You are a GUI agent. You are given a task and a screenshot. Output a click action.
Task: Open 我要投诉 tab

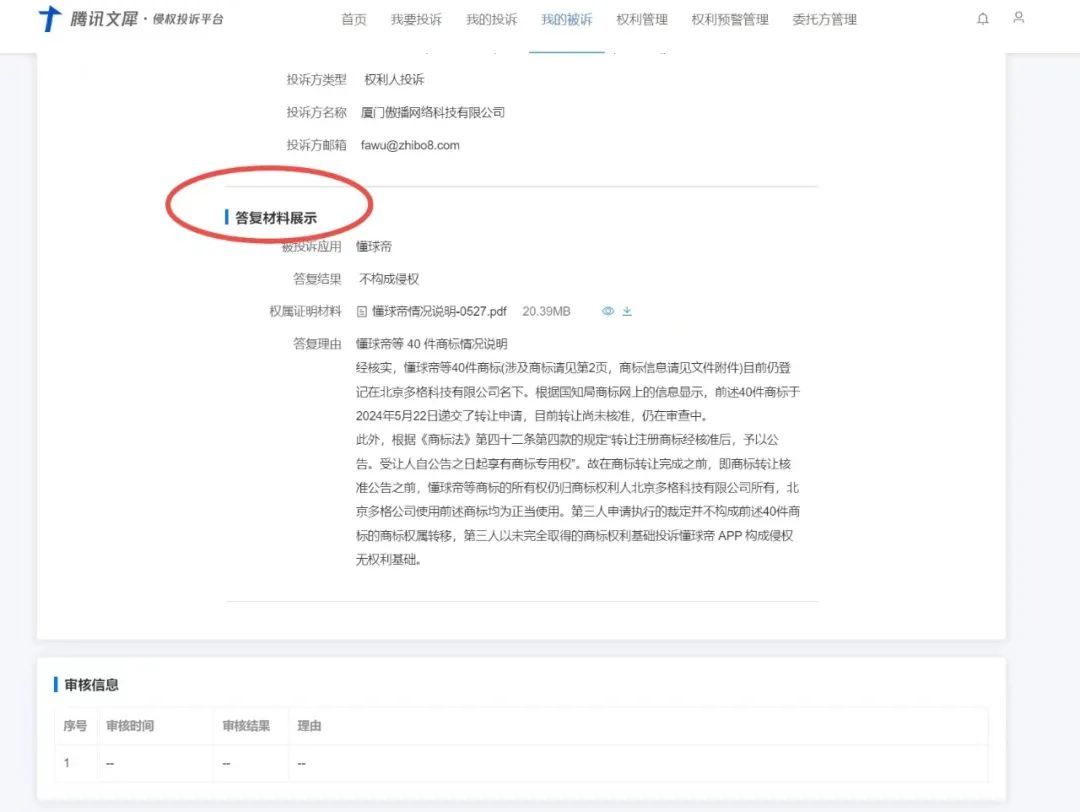(416, 19)
